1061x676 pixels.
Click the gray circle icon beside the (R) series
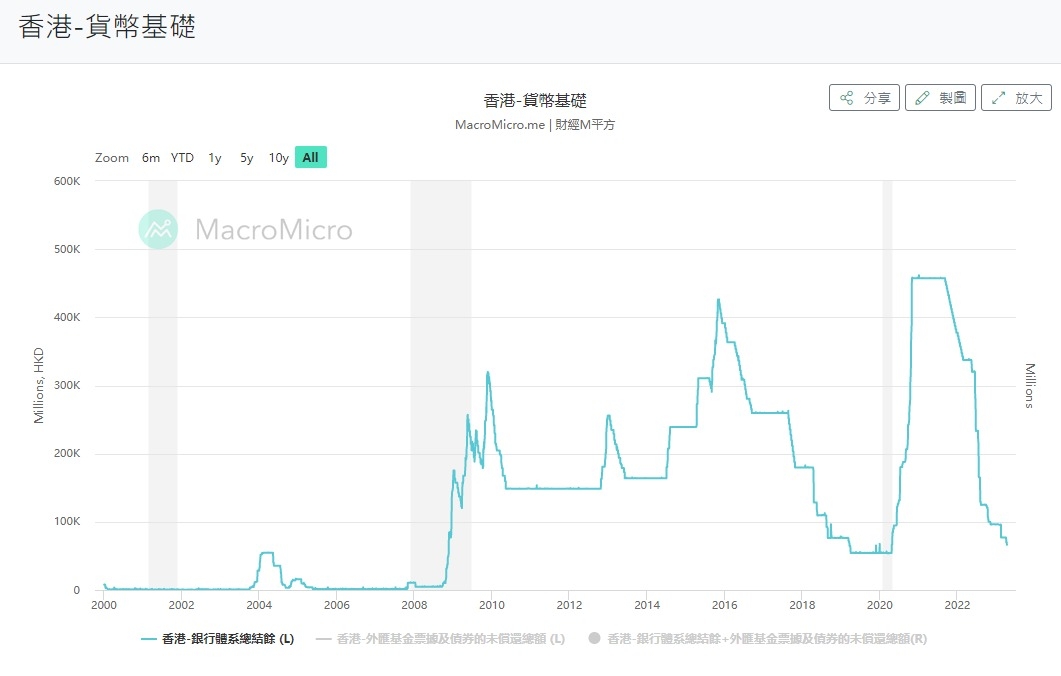tap(593, 639)
